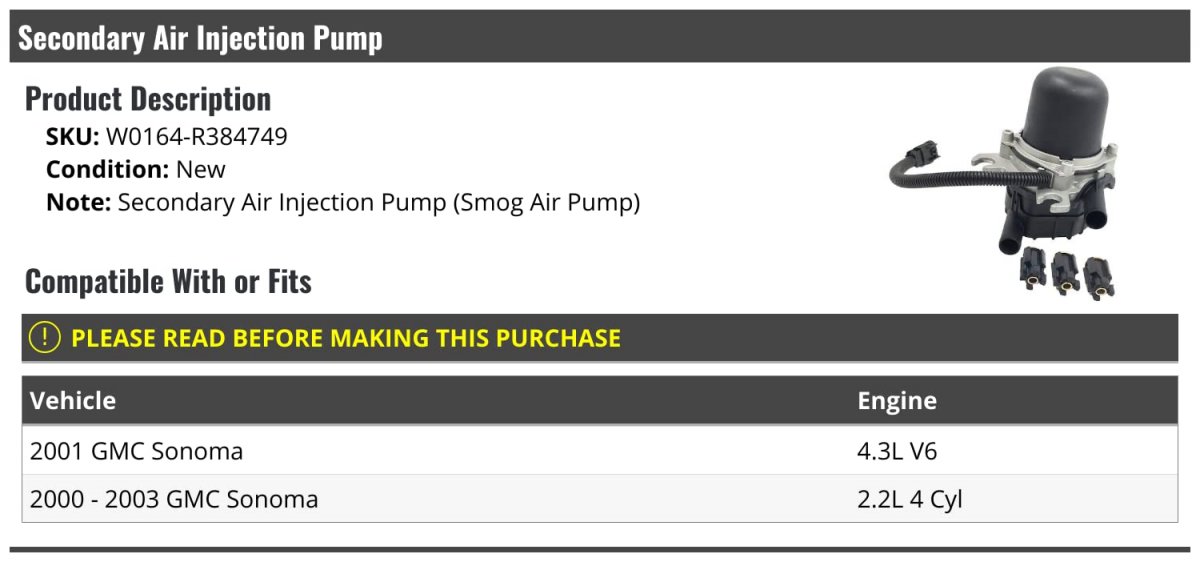Click the bold Condition label

[x=107, y=169]
